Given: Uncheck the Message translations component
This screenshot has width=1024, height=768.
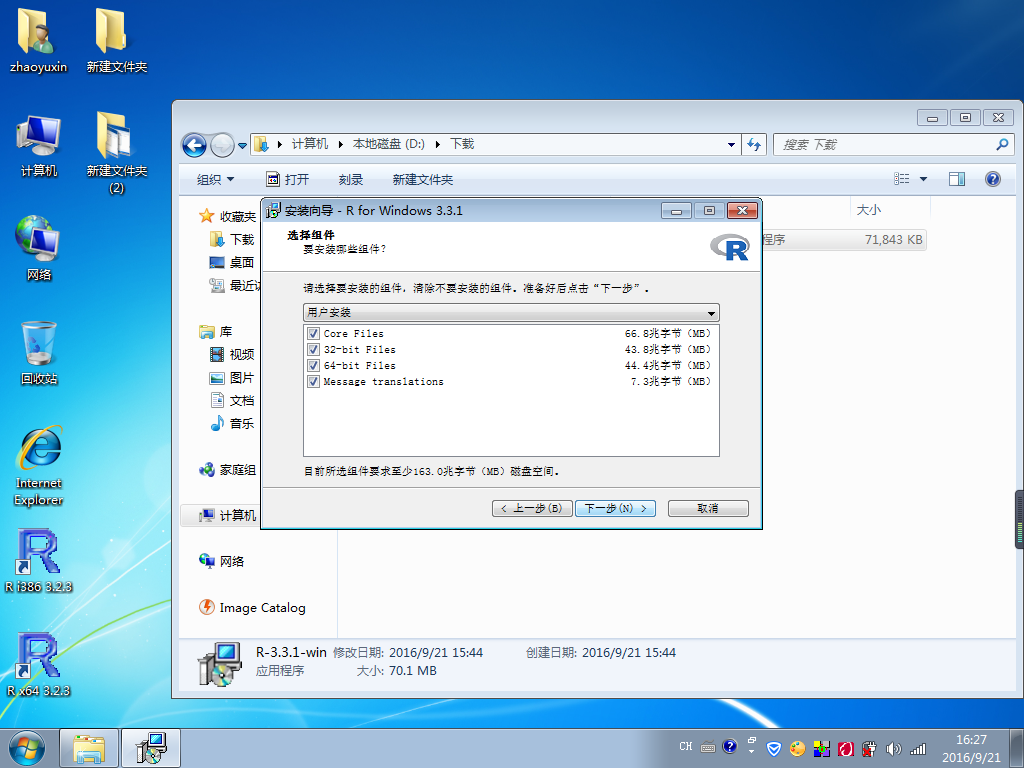Looking at the screenshot, I should click(313, 381).
